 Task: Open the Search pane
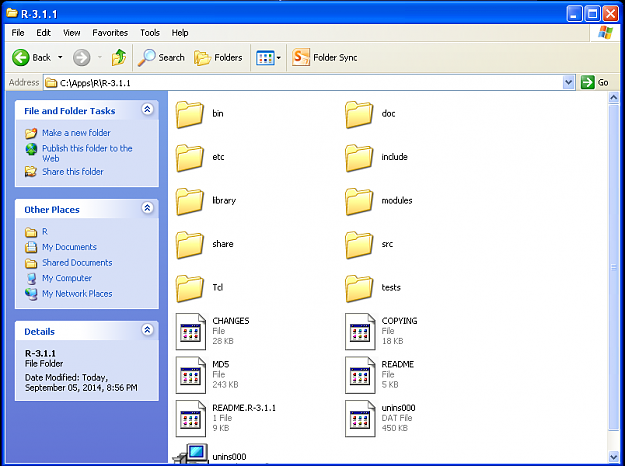[x=161, y=58]
